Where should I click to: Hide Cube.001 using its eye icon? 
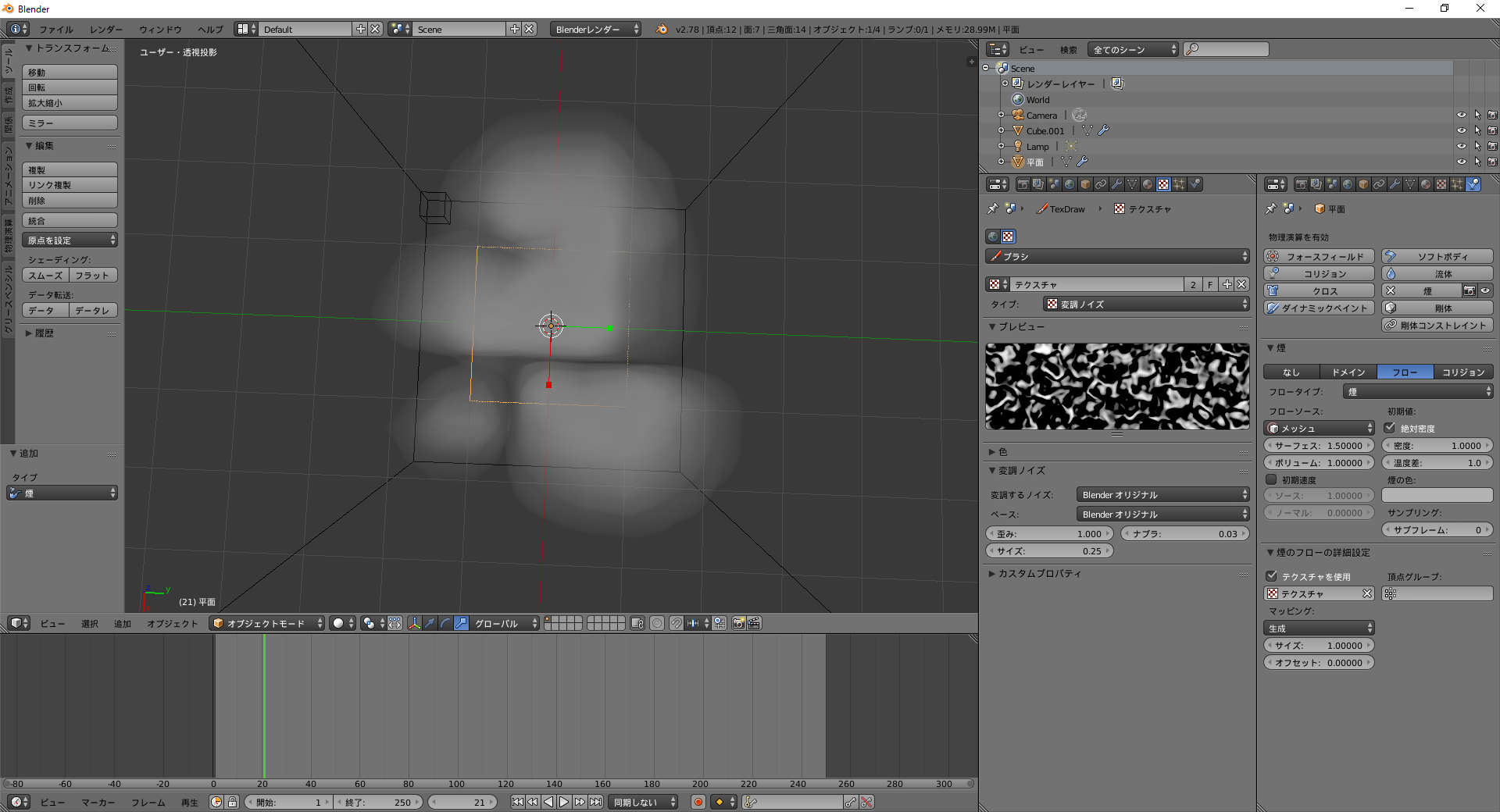pyautogui.click(x=1461, y=130)
